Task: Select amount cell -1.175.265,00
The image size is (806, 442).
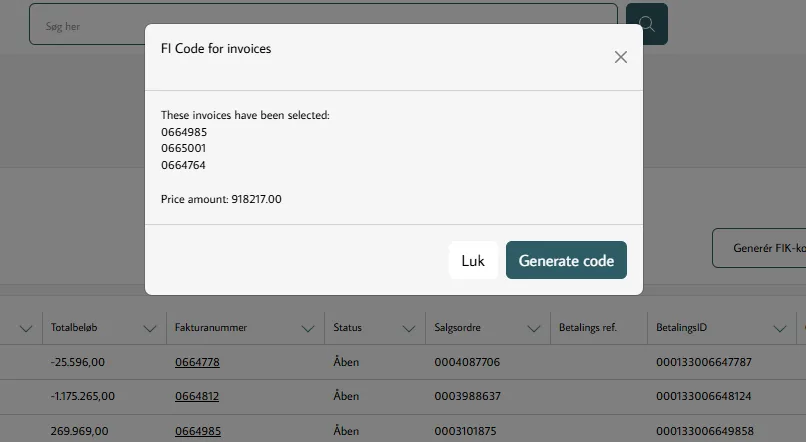Action: [x=83, y=396]
